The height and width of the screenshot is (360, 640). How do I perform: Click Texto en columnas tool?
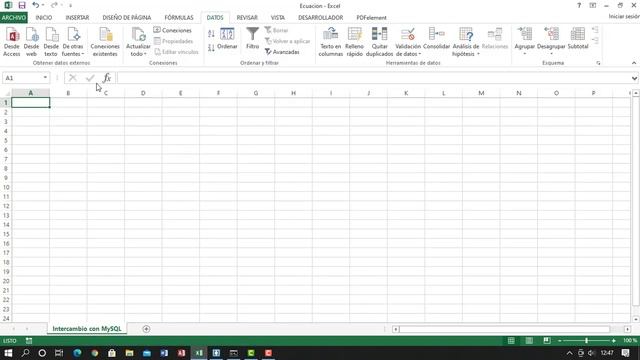[331, 42]
